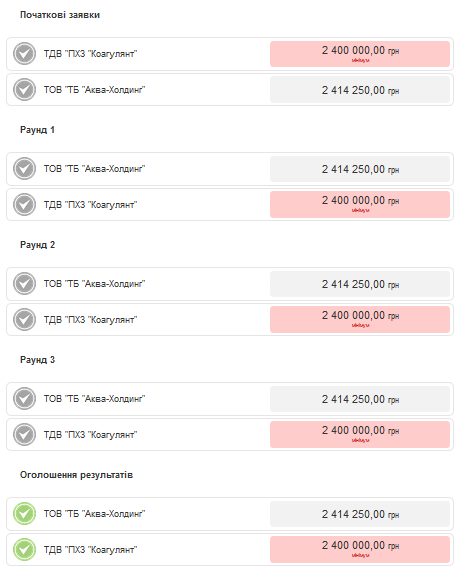Click gray checkmark icon for Коагулянт in Початкові заявки
Screen dimensions: 460x575
24,54
